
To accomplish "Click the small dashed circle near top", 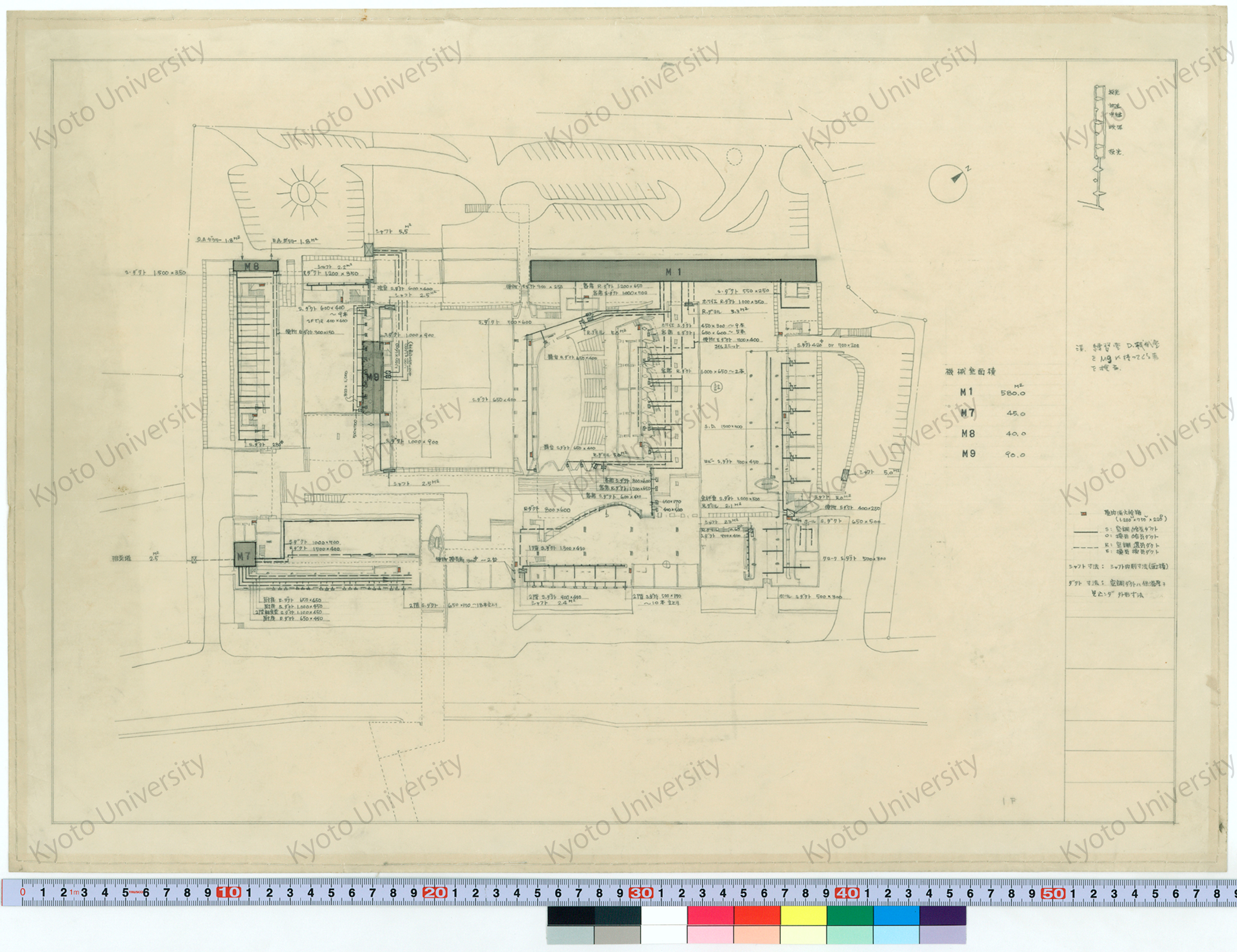I will 734,156.
